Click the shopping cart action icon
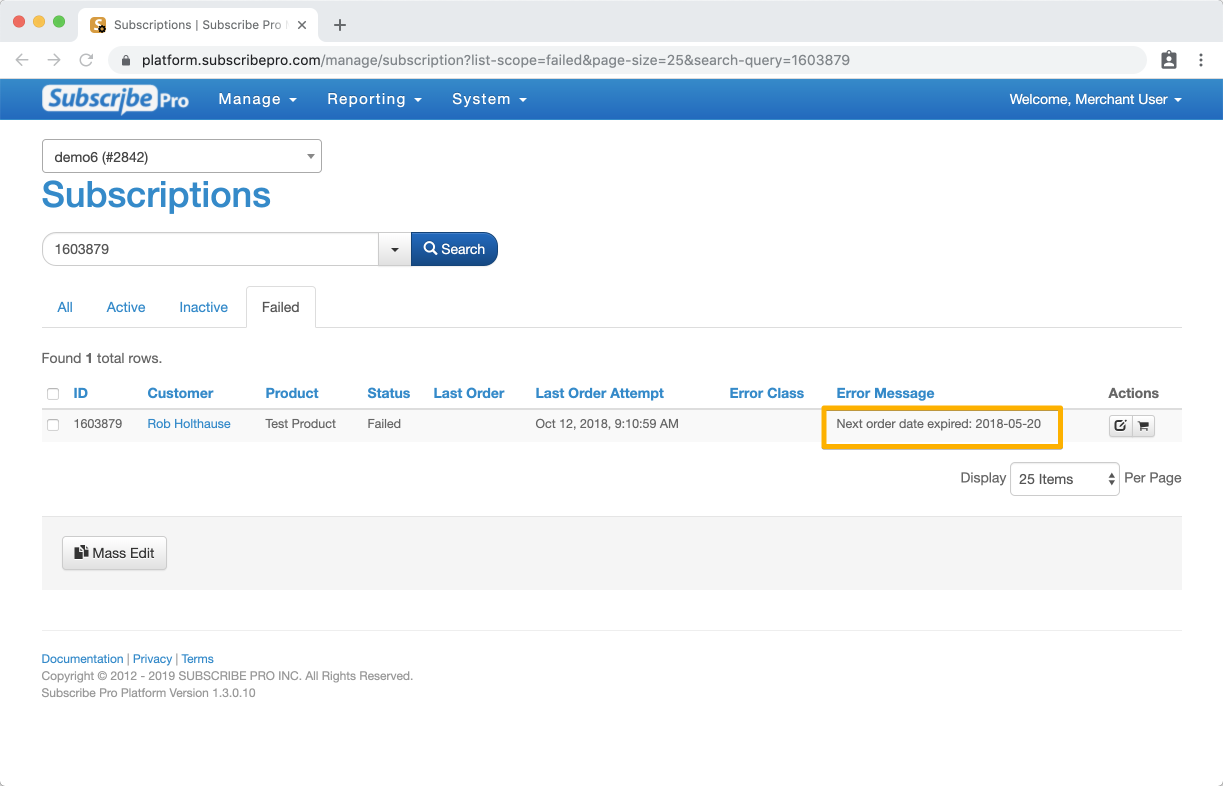This screenshot has height=786, width=1223. (1143, 426)
